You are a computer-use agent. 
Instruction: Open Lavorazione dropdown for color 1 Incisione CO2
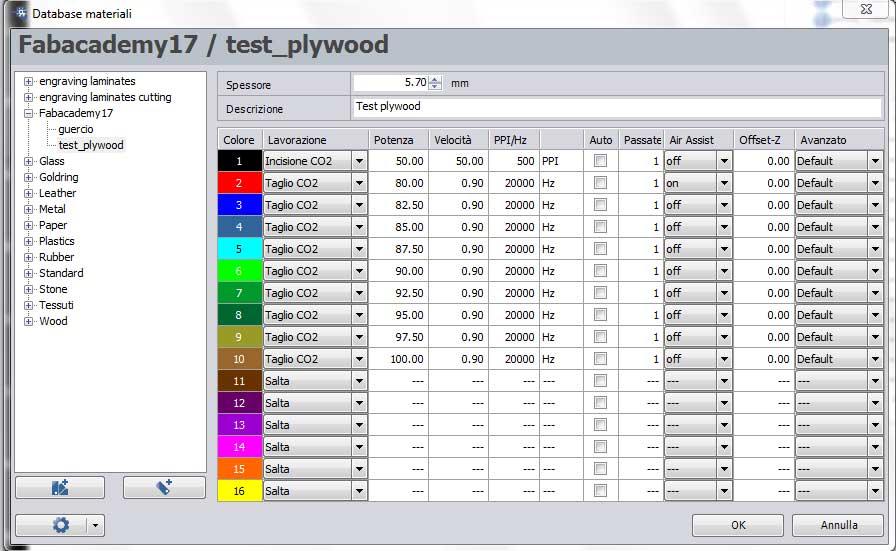(359, 161)
